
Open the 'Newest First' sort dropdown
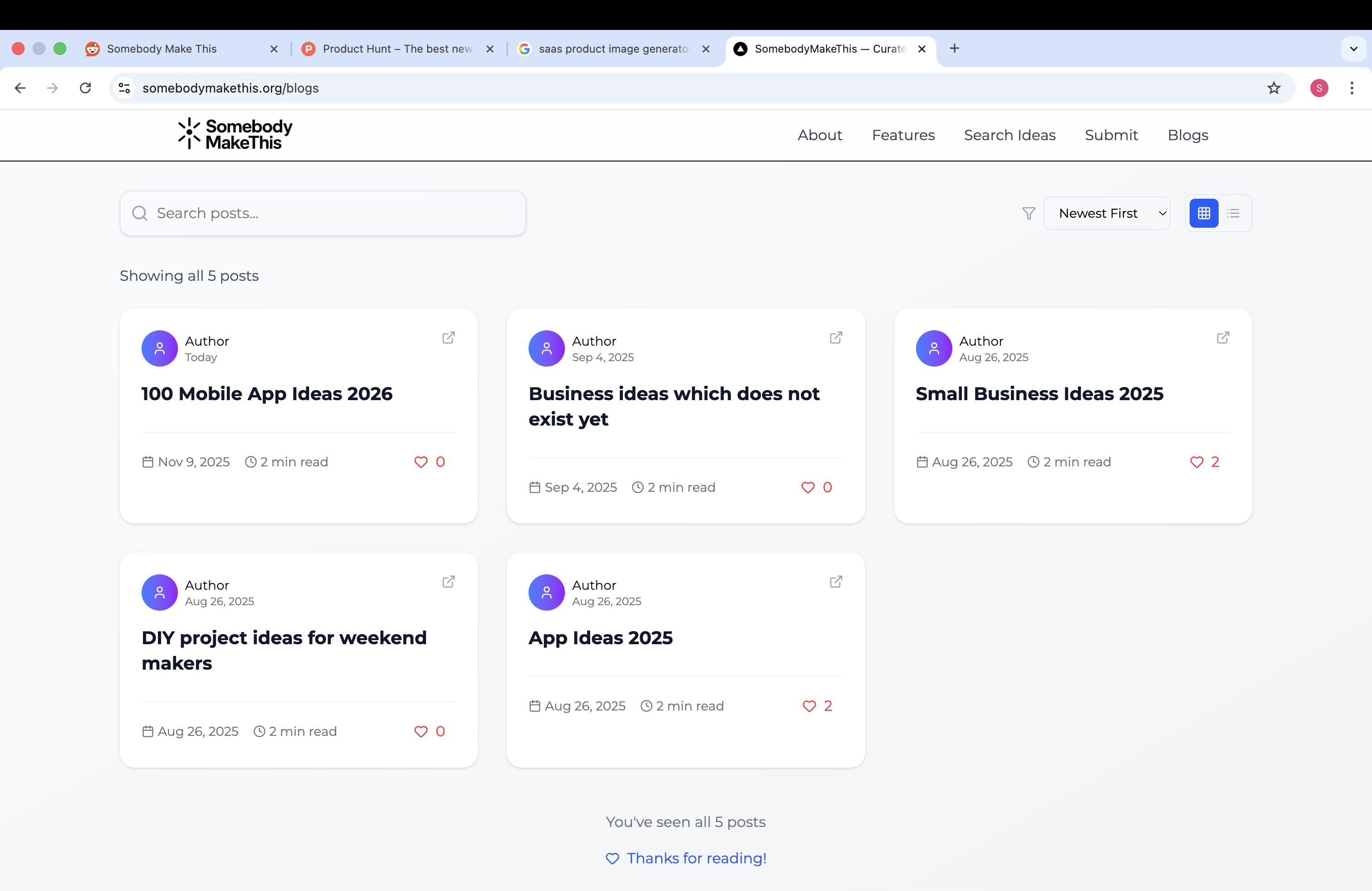click(x=1107, y=213)
